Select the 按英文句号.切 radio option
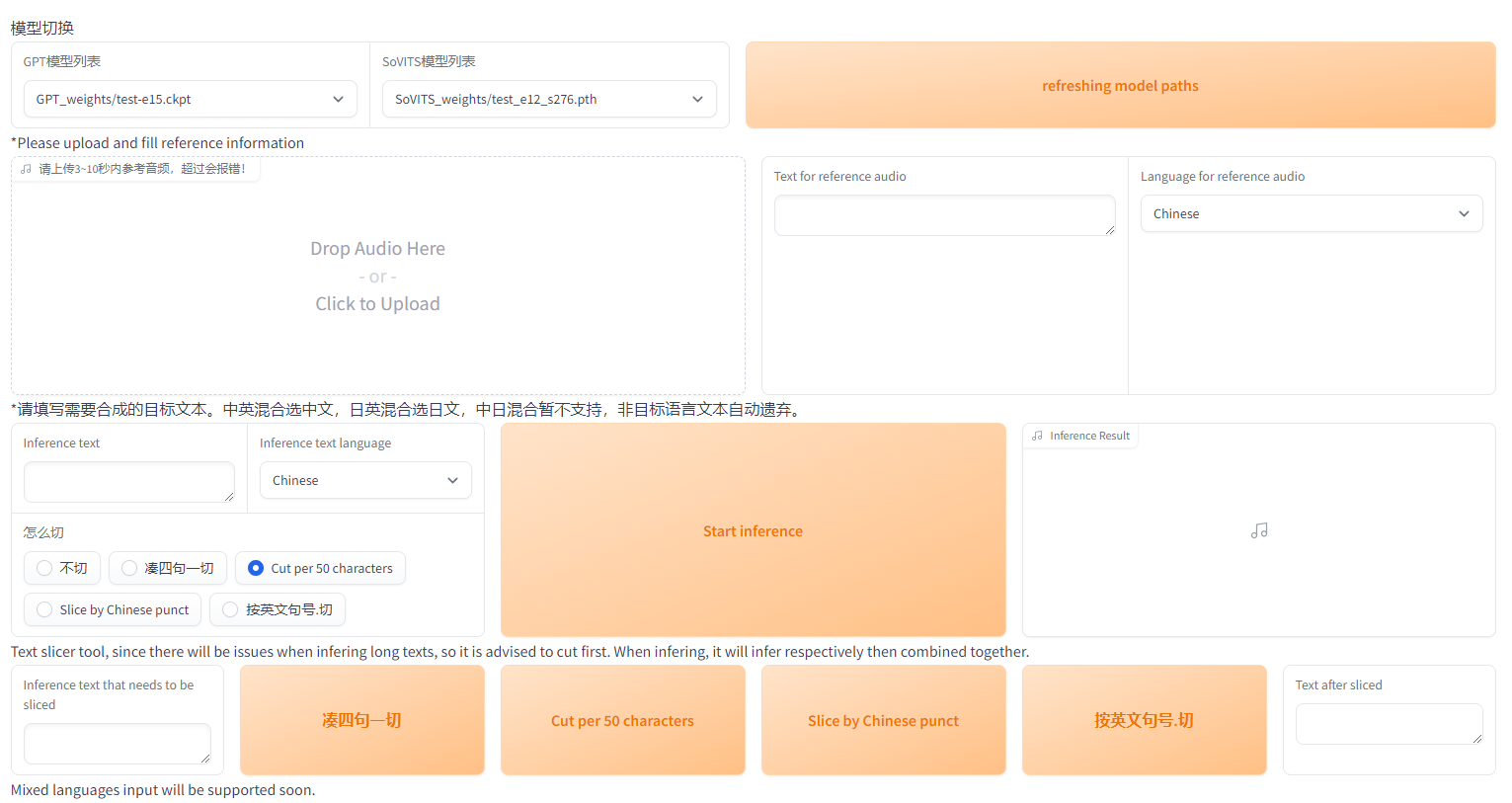The width and height of the screenshot is (1512, 803). tap(230, 609)
